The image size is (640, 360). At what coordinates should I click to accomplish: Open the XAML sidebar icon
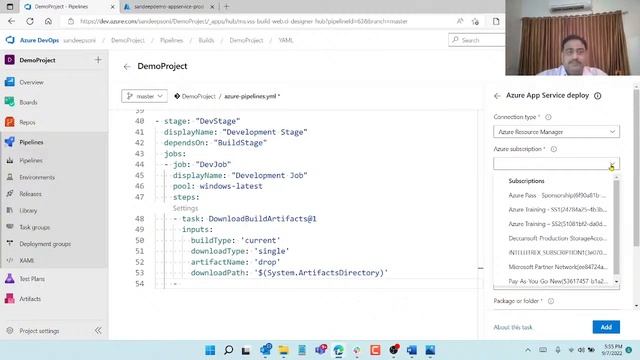(10, 260)
